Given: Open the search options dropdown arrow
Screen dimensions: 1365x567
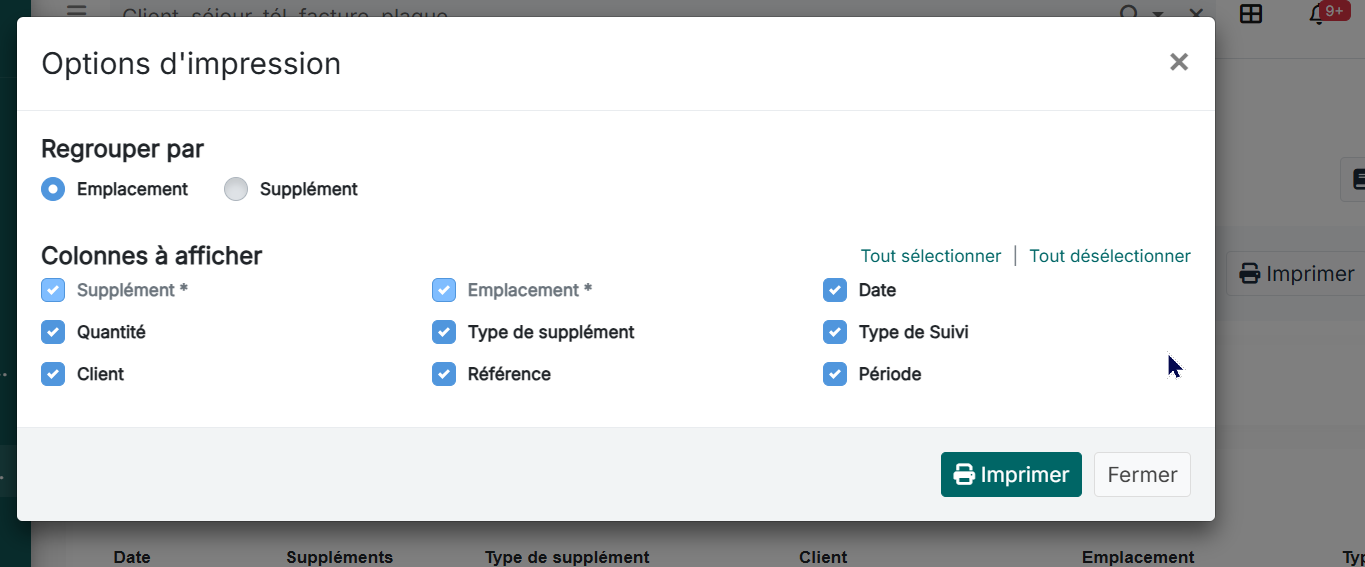Looking at the screenshot, I should (1158, 15).
